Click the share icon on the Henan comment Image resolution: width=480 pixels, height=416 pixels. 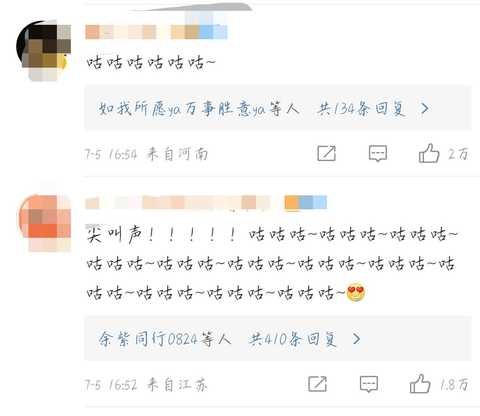(x=326, y=154)
